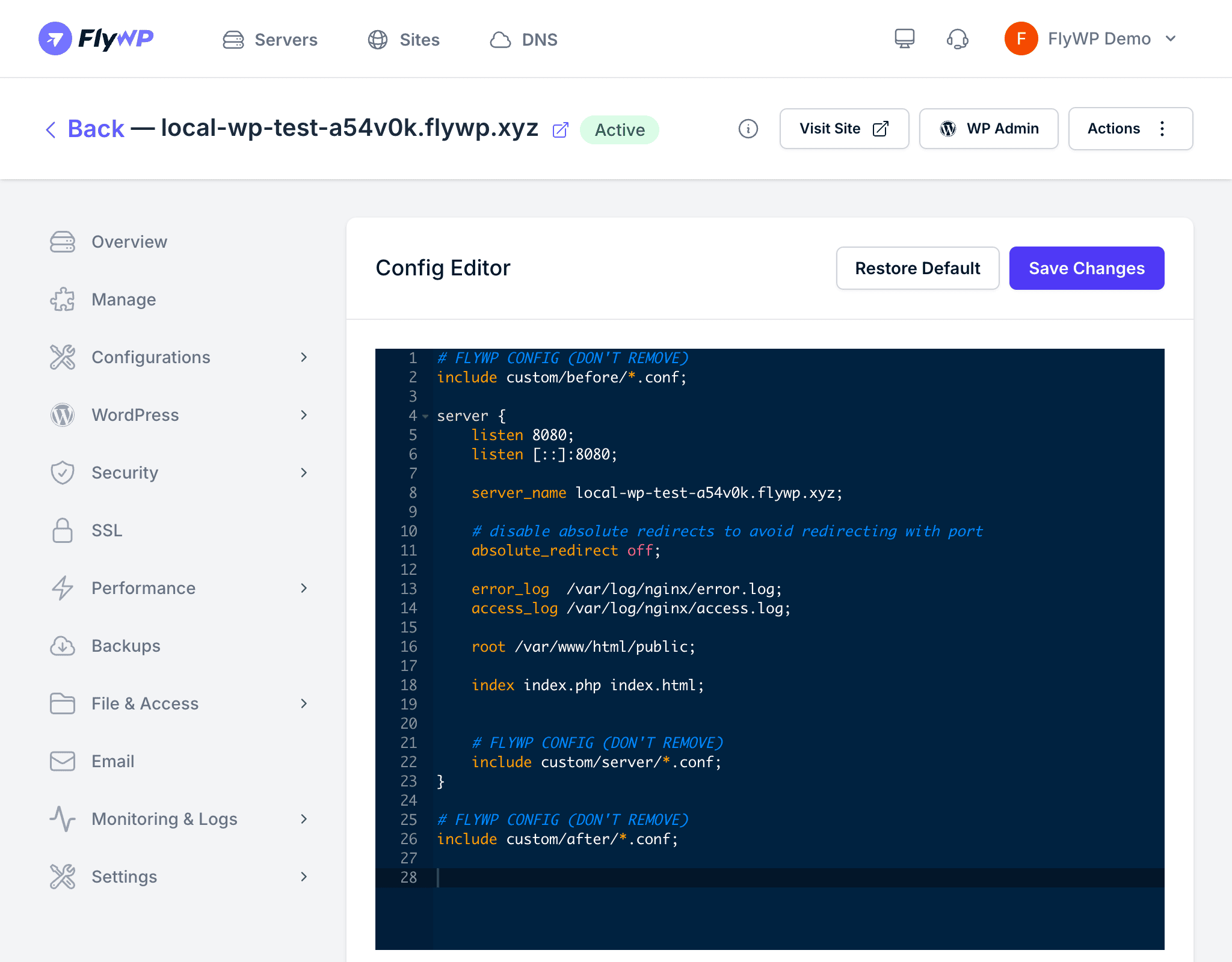Expand the Security submenu chevron

304,473
